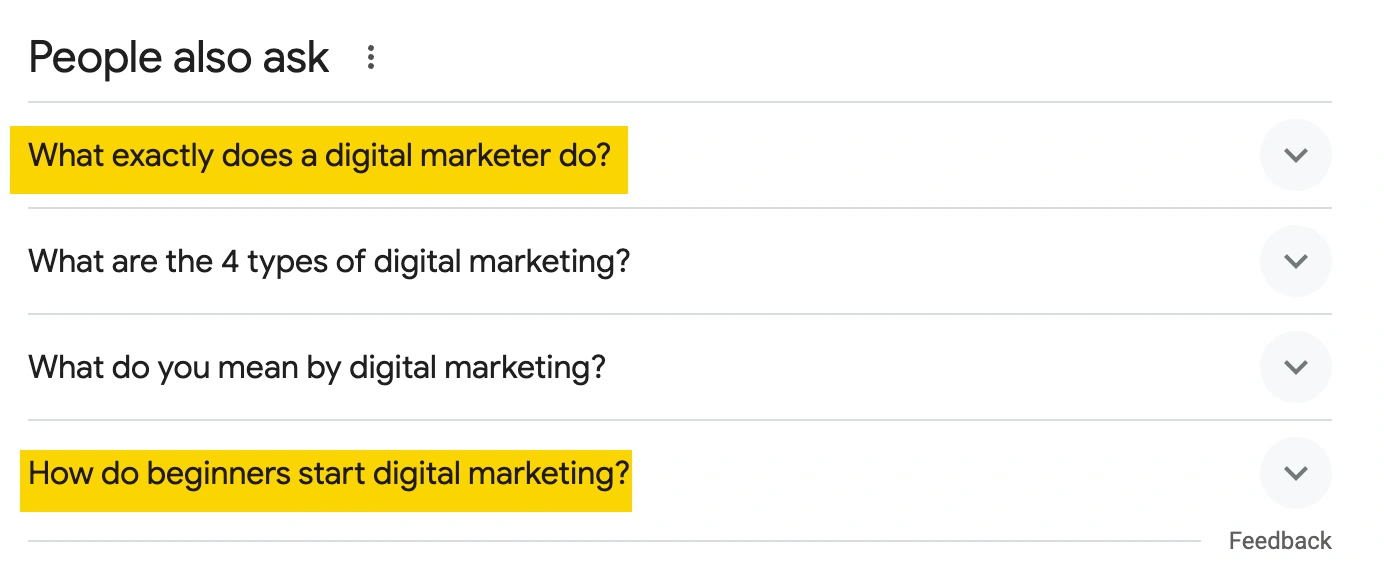
Task: Click the word 'exactly' in the first question
Action: tap(161, 158)
